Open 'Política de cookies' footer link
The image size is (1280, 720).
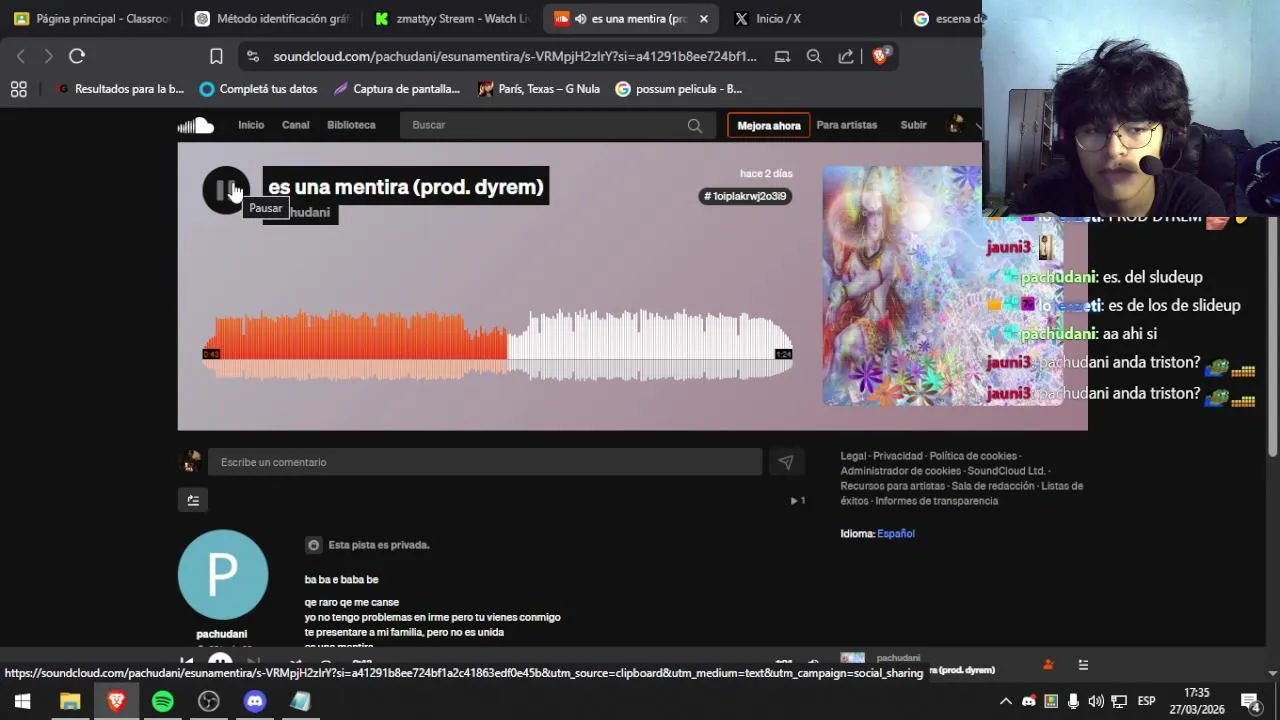(x=973, y=456)
